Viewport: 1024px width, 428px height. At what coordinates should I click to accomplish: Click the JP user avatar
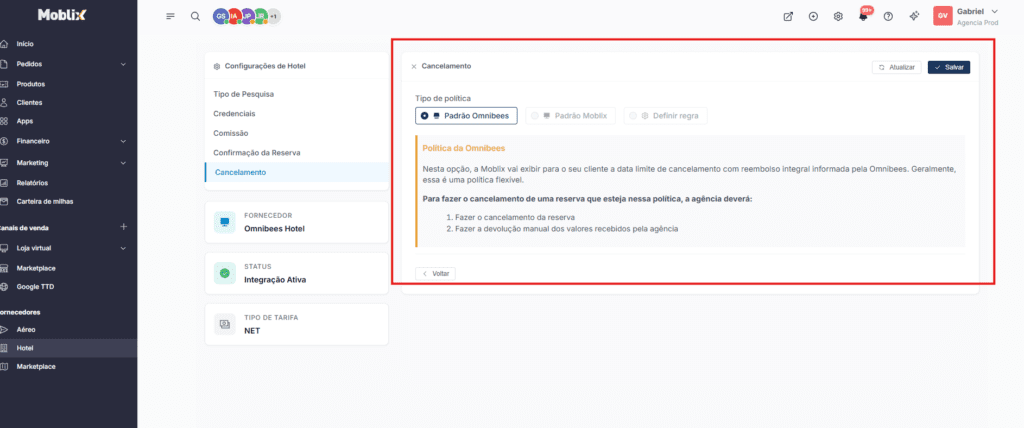point(246,16)
